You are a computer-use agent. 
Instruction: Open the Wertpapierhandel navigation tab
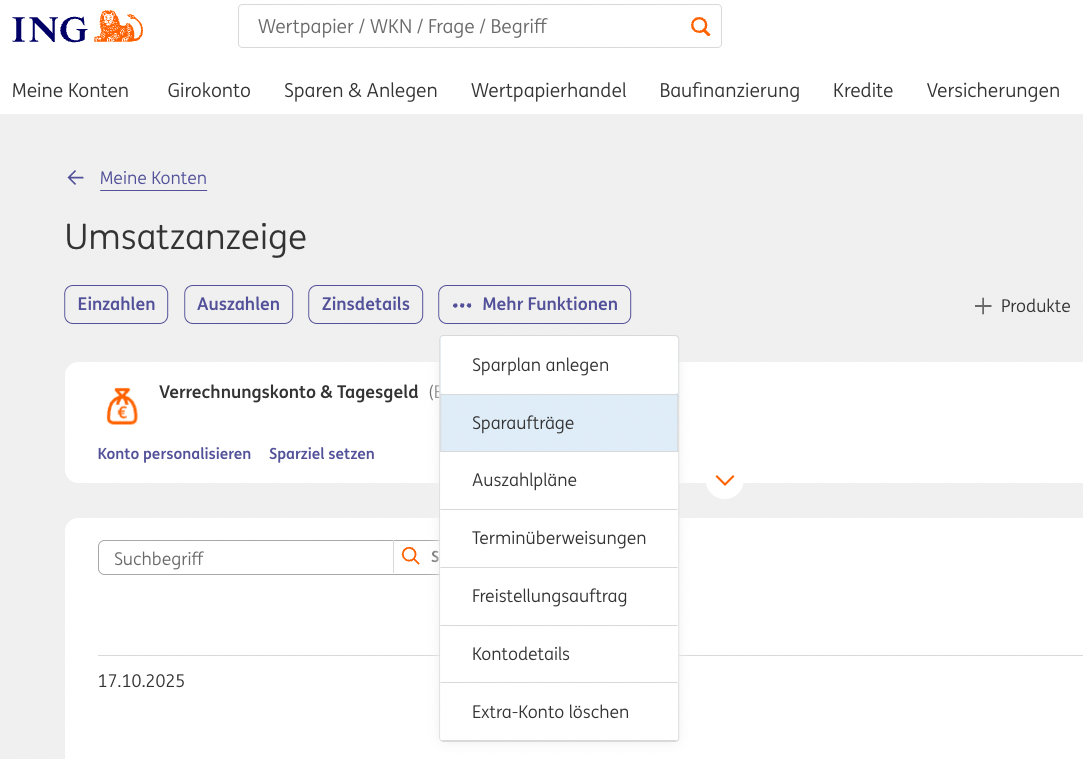click(x=548, y=91)
